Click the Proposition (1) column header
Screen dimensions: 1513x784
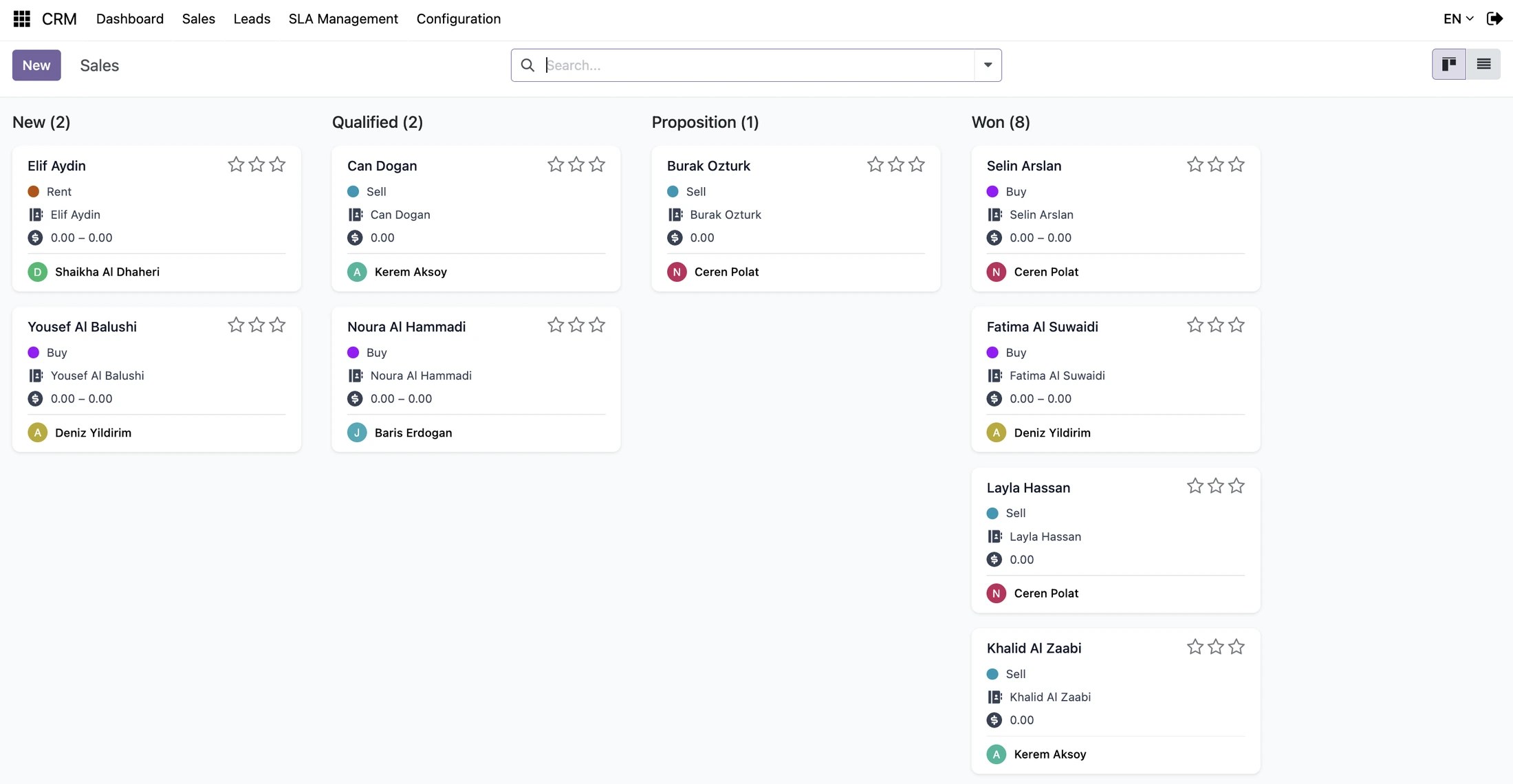point(705,122)
